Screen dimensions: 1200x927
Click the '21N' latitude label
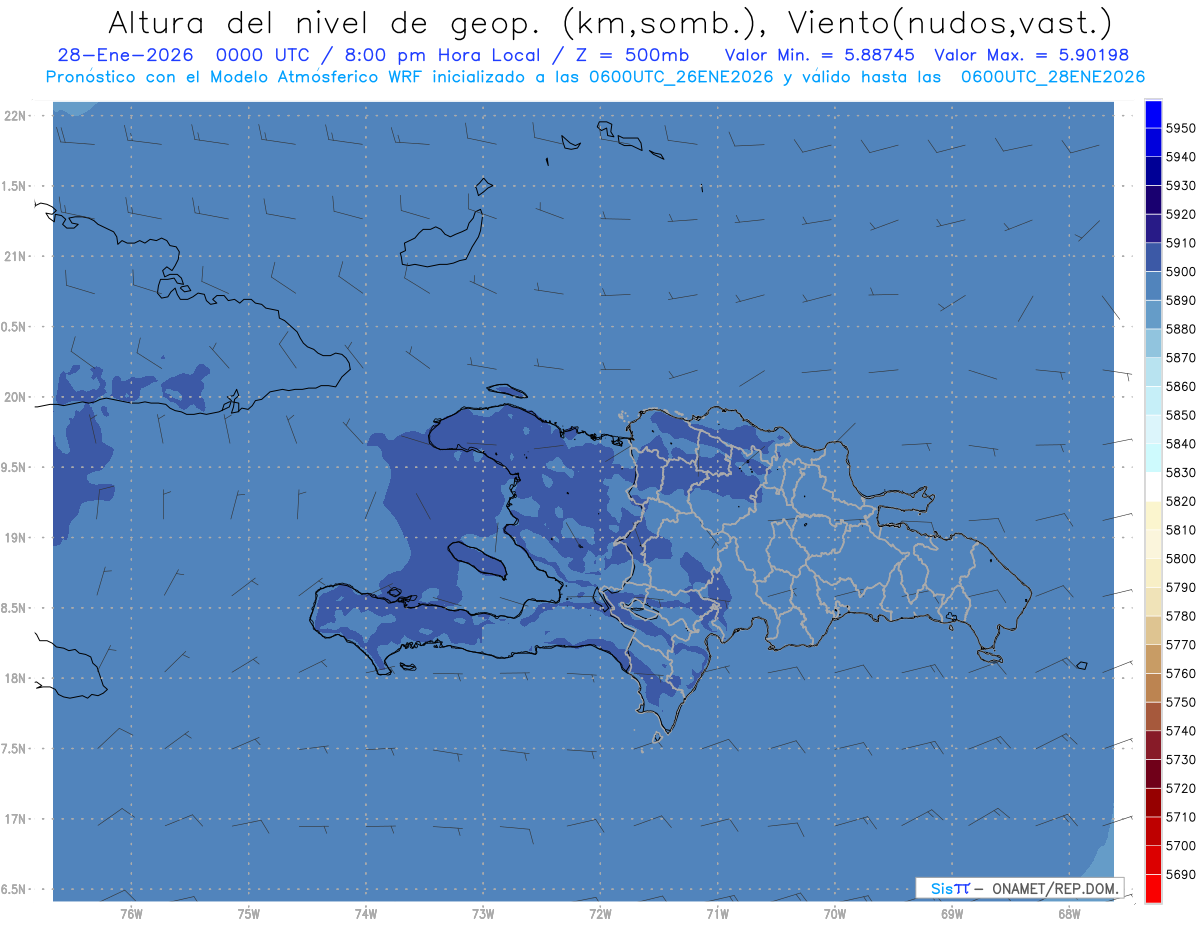[x=14, y=257]
